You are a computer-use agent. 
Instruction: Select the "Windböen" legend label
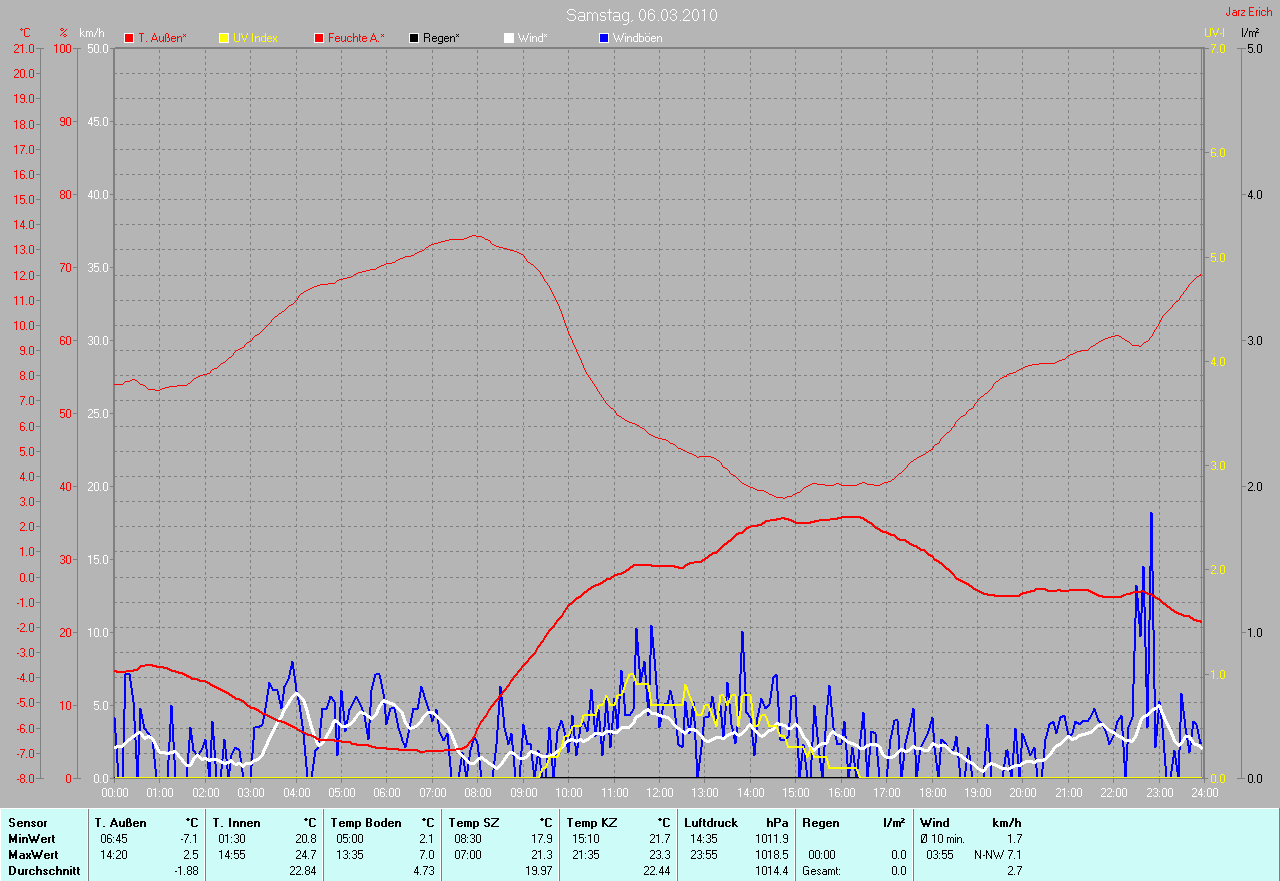tap(637, 38)
